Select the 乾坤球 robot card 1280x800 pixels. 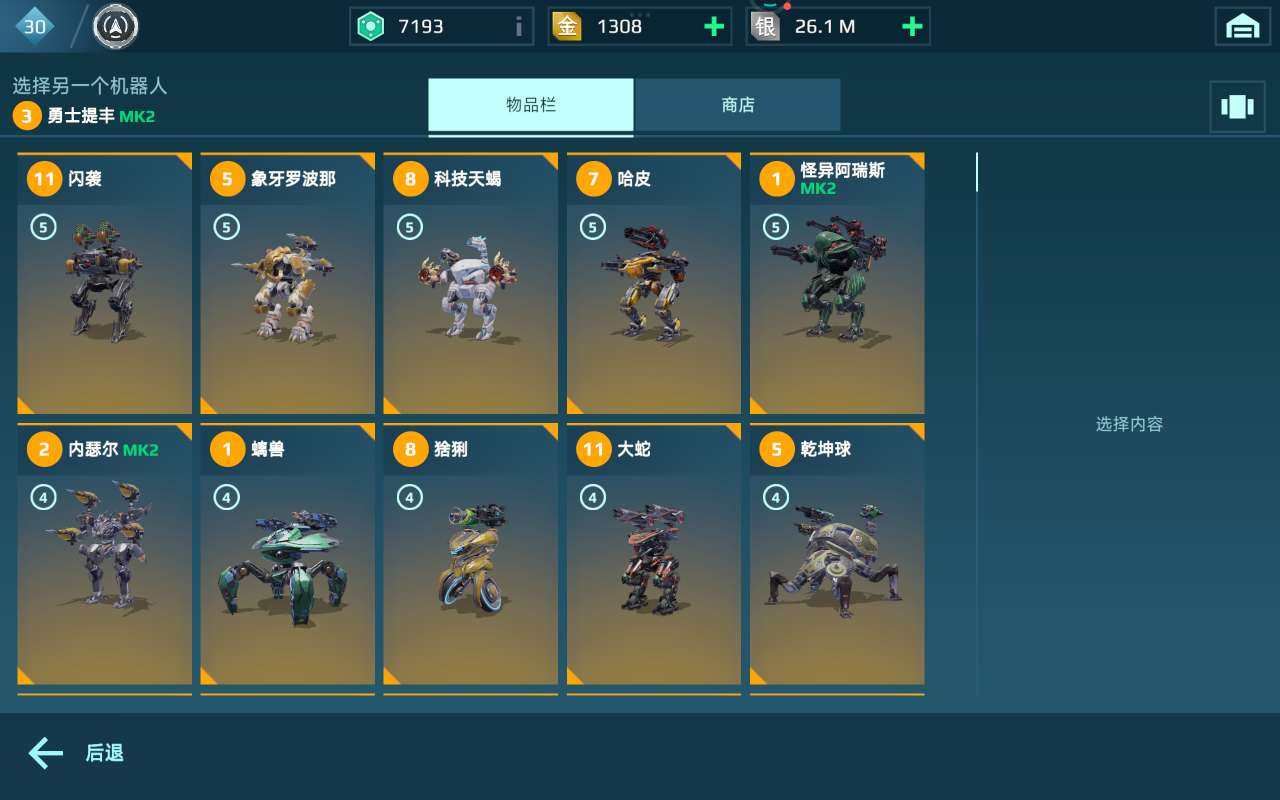[837, 554]
